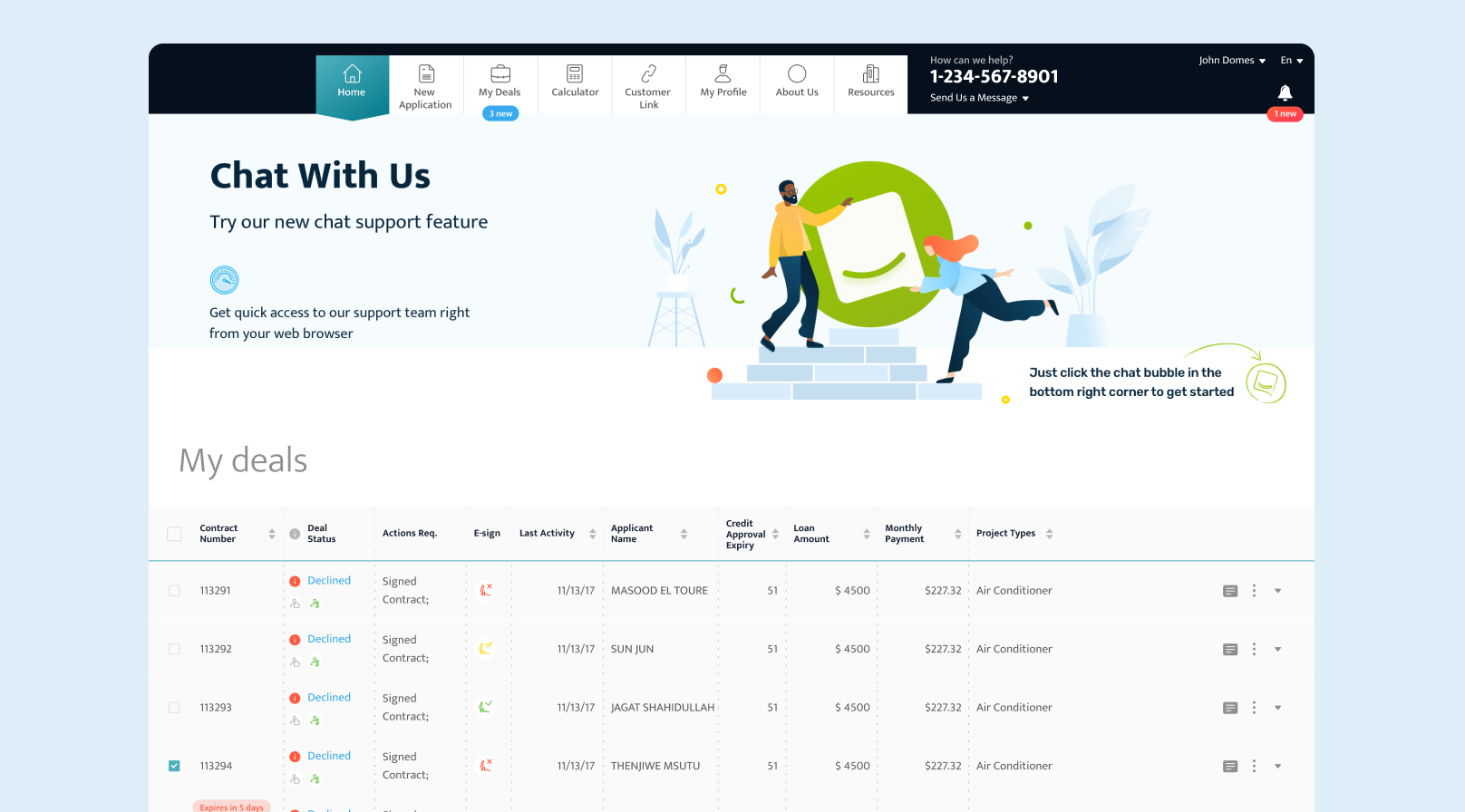This screenshot has width=1465, height=812.
Task: Open the John Domes user dropdown
Action: coord(1231,61)
